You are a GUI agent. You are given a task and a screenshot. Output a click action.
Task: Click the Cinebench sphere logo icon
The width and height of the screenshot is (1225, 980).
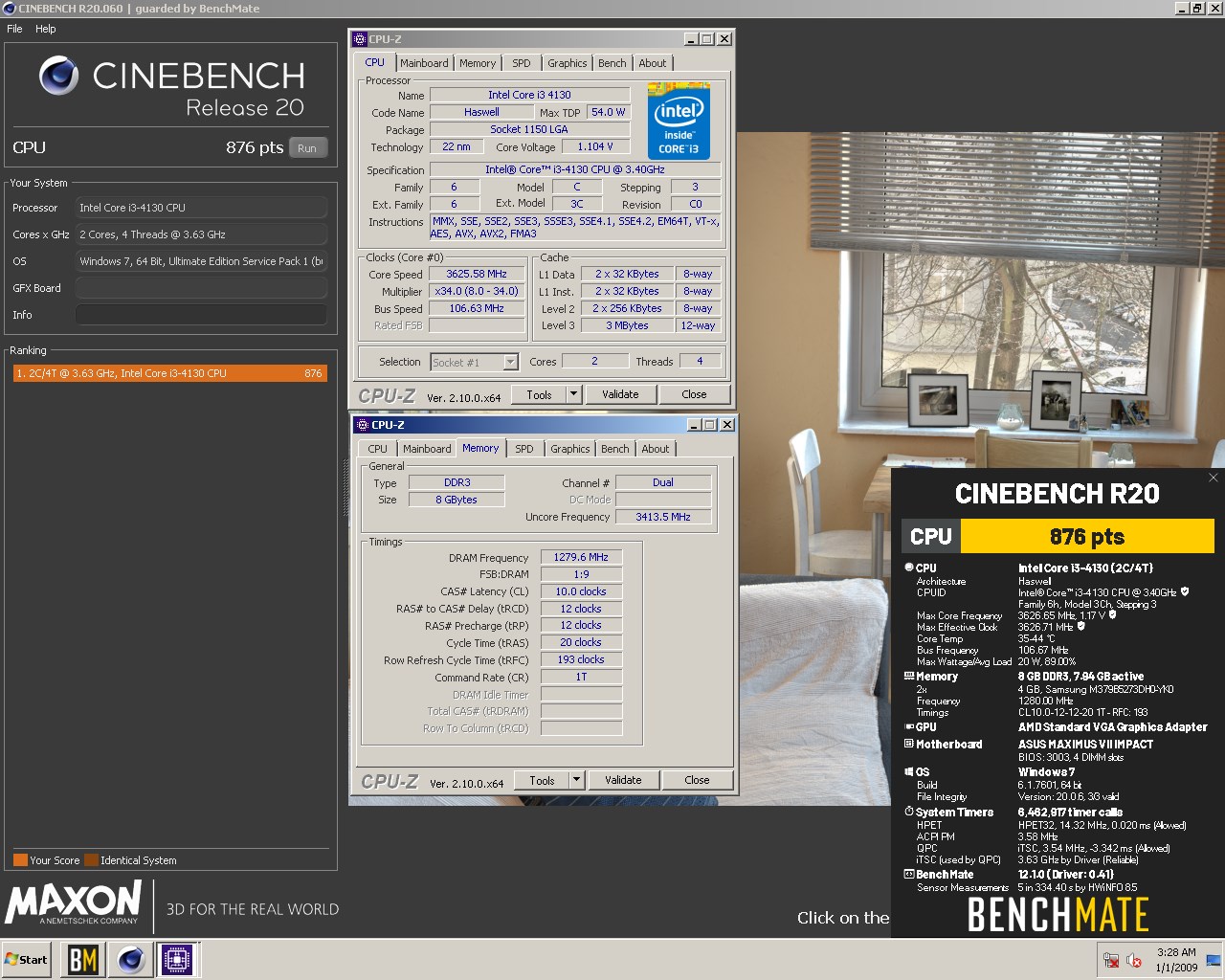(x=59, y=76)
